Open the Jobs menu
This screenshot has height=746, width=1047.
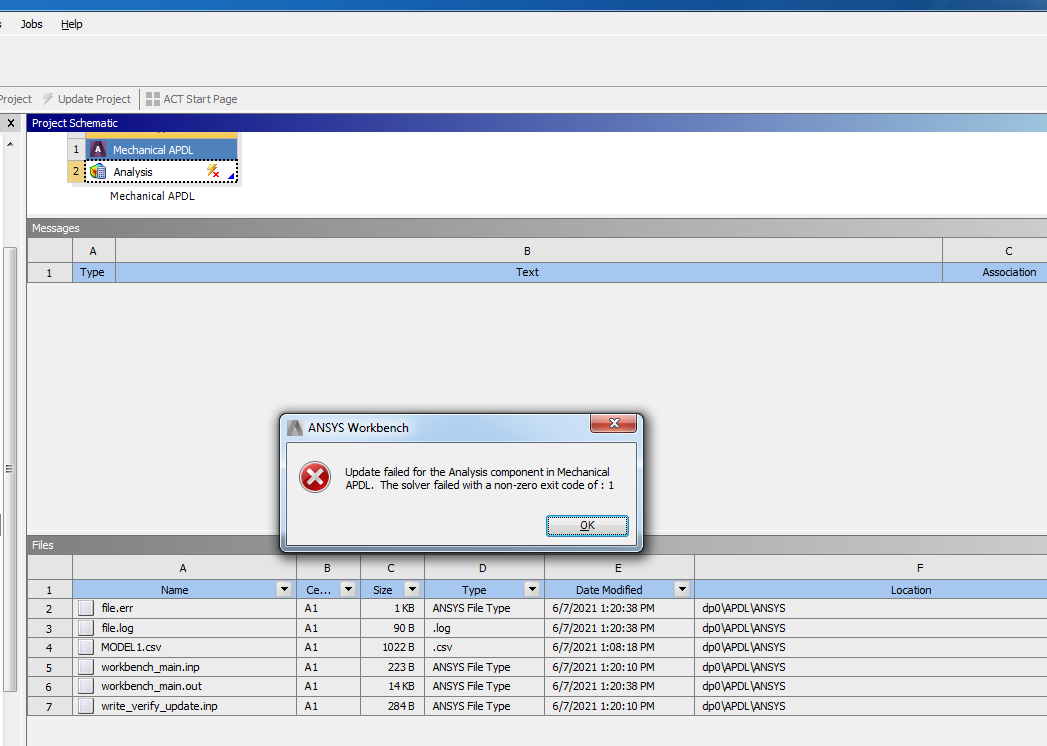pos(31,24)
